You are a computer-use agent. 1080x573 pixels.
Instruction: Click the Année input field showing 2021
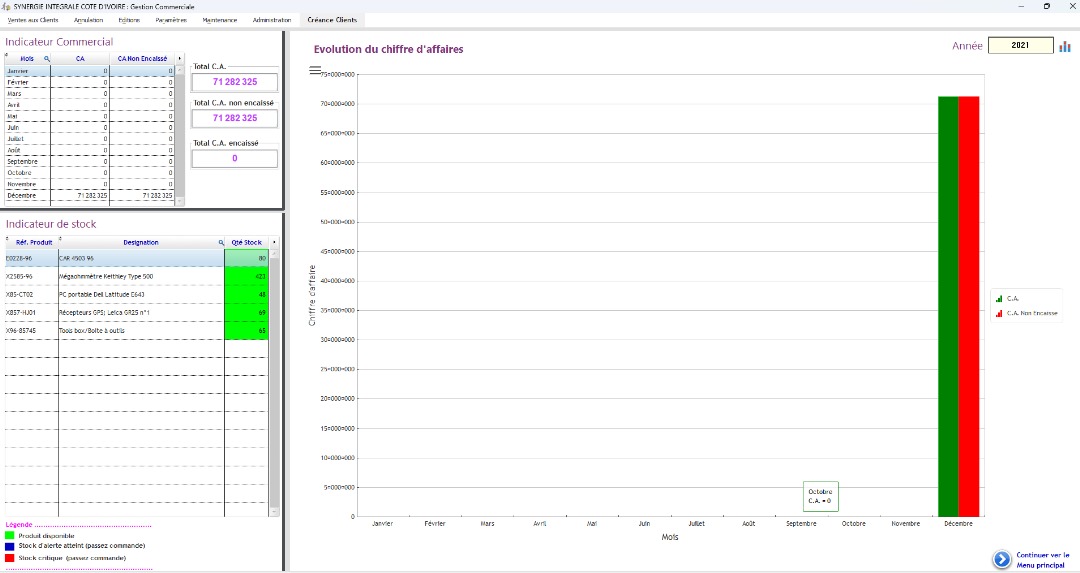[1020, 46]
